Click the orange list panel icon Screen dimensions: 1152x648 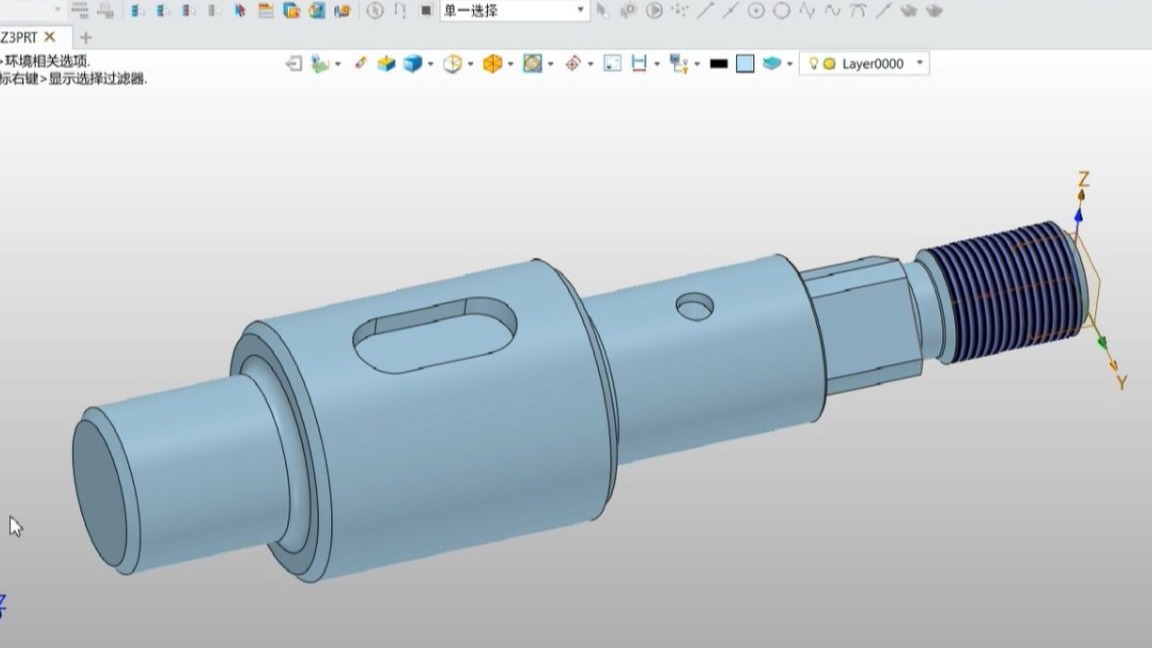tap(265, 10)
